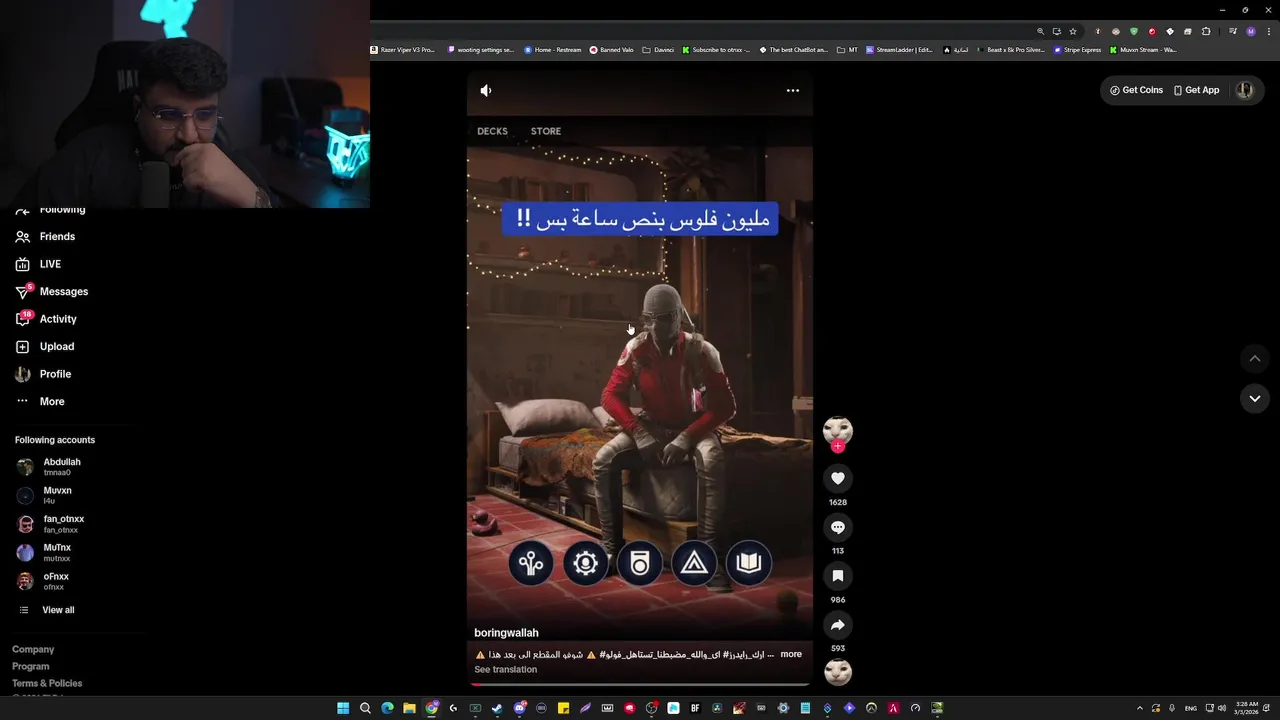
Task: Click the triangle emblem circle icon
Action: coord(694,563)
